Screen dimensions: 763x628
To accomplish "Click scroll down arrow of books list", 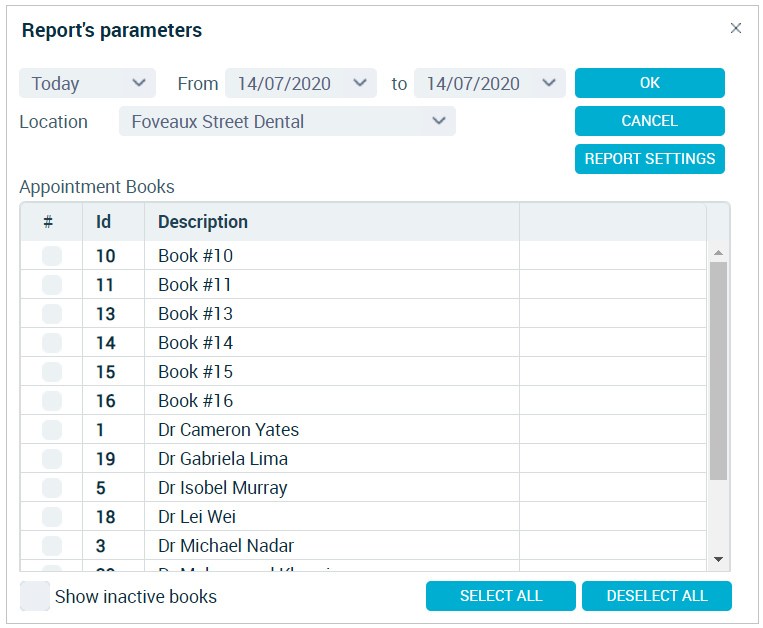I will (x=718, y=559).
